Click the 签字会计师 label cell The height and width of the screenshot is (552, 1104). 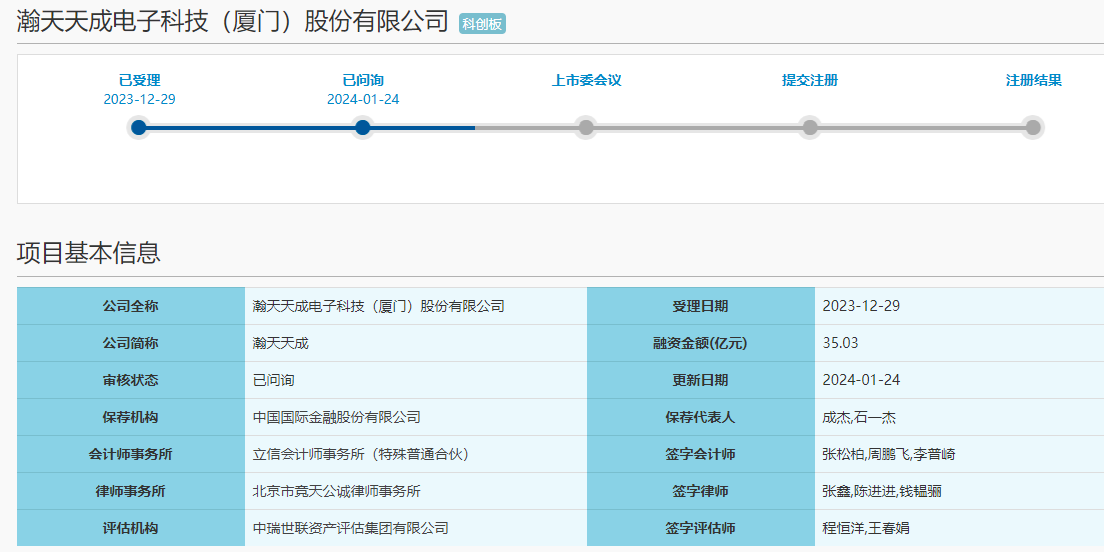click(701, 454)
